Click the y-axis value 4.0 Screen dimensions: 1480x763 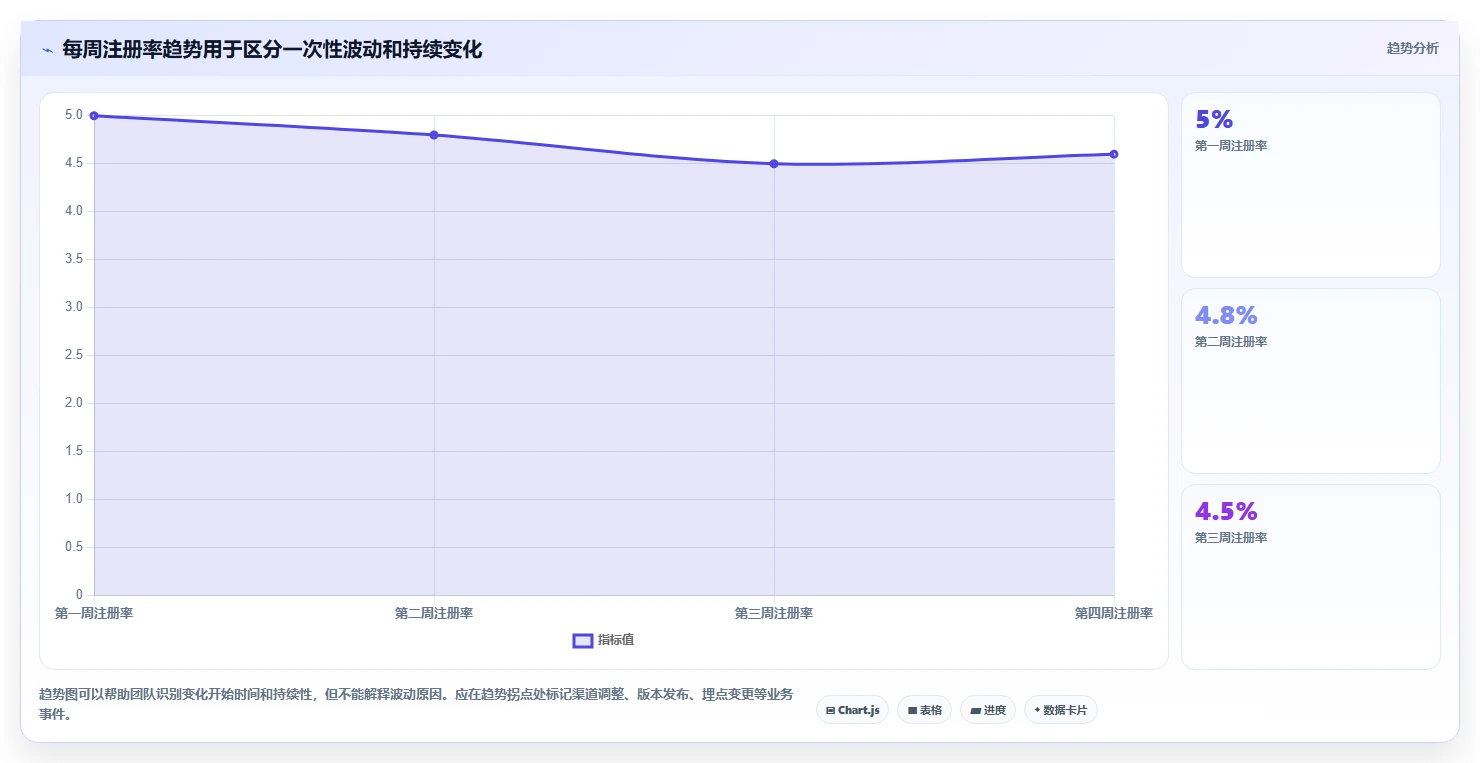click(74, 211)
